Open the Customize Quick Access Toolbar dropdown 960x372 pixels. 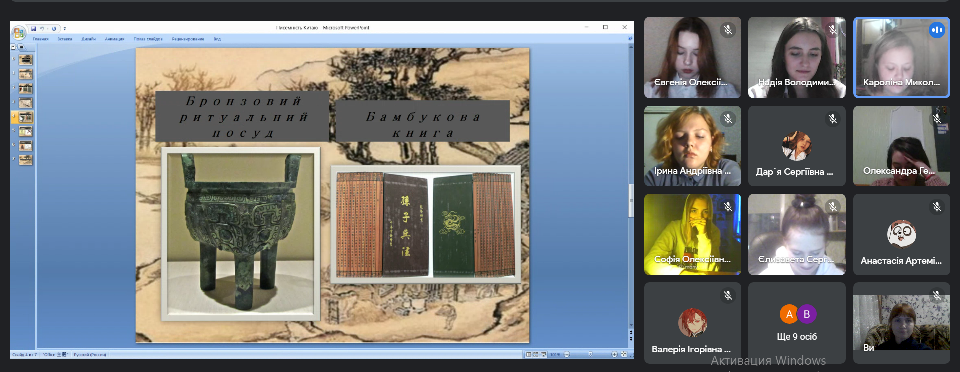coord(64,29)
